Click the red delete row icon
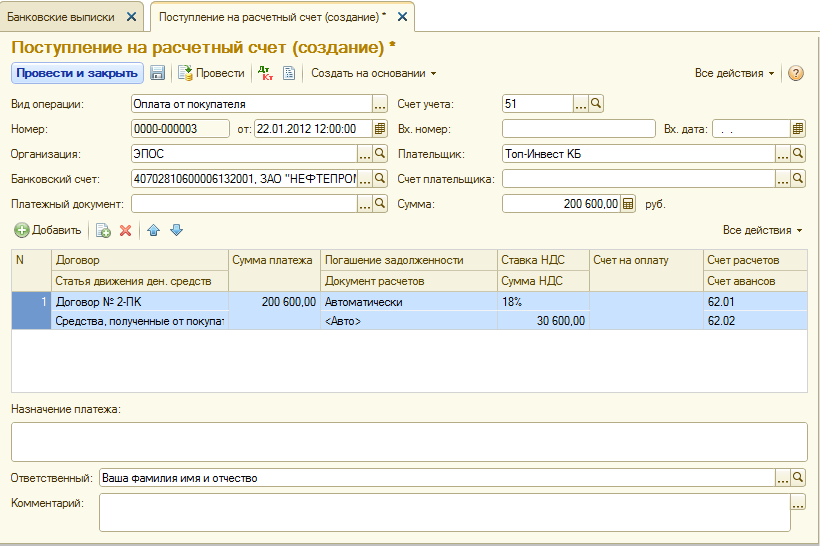The height and width of the screenshot is (546, 820). point(125,230)
